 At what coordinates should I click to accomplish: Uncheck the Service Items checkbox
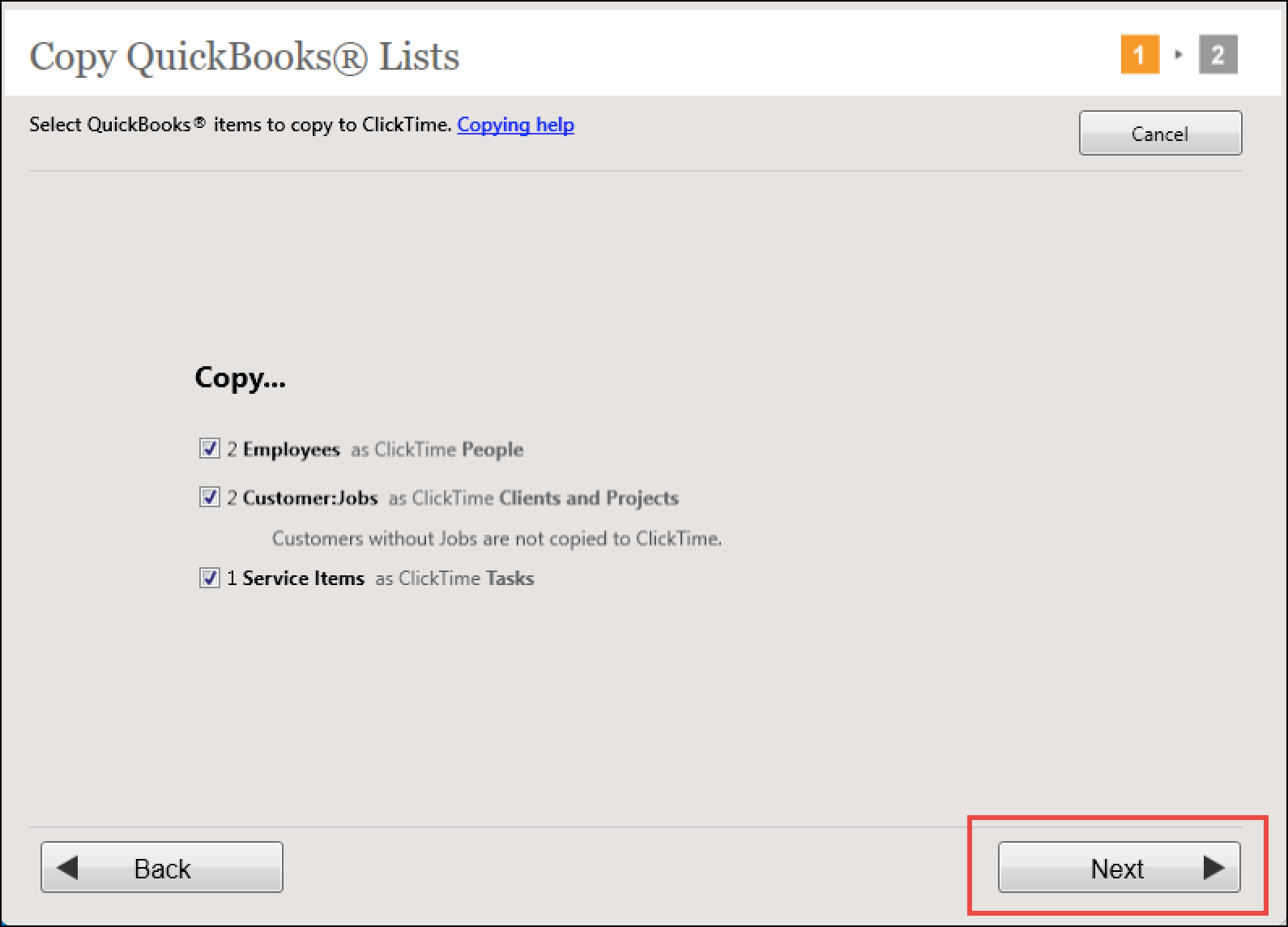coord(209,578)
